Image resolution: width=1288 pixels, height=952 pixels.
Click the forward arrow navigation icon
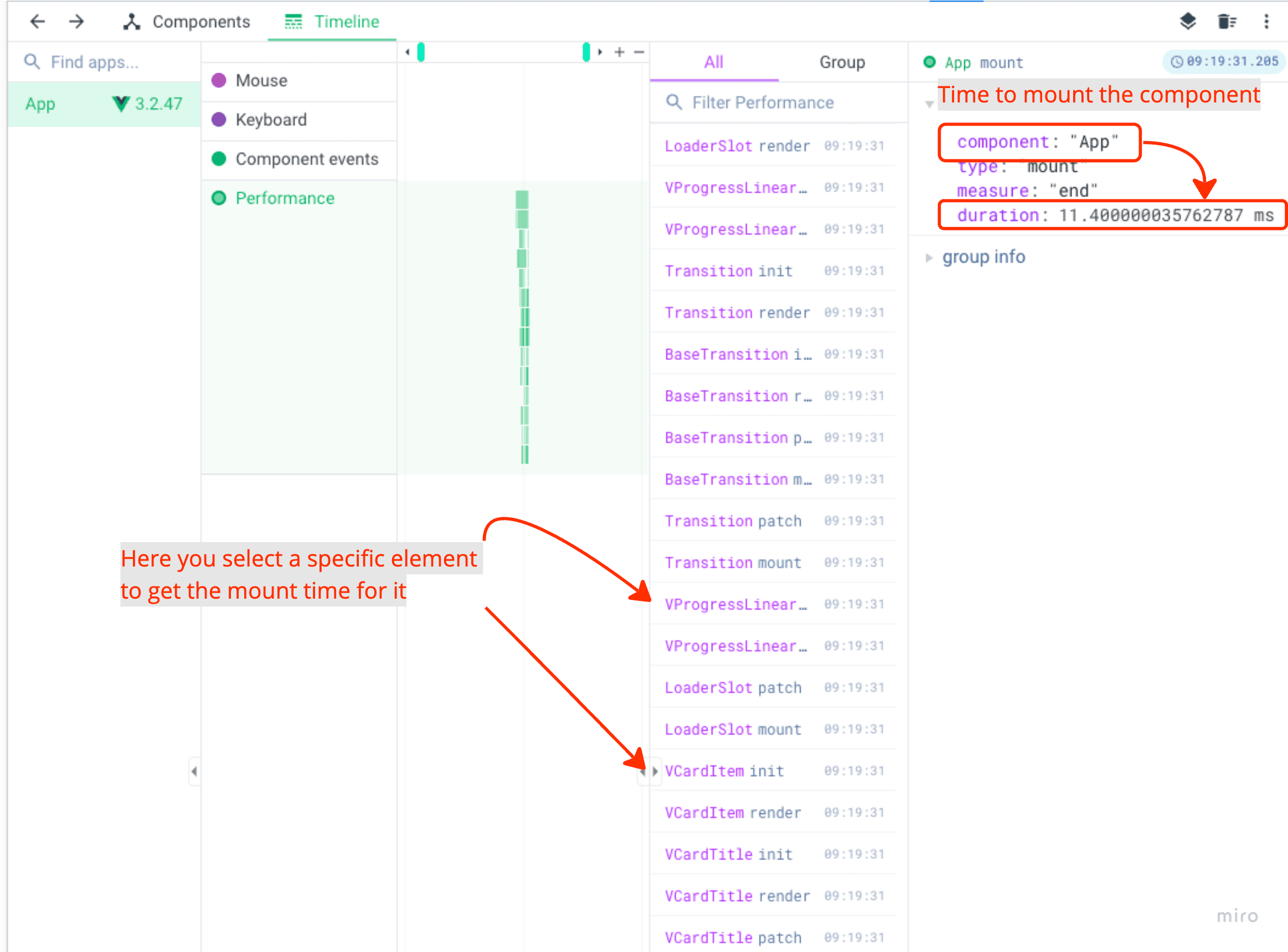click(x=76, y=22)
